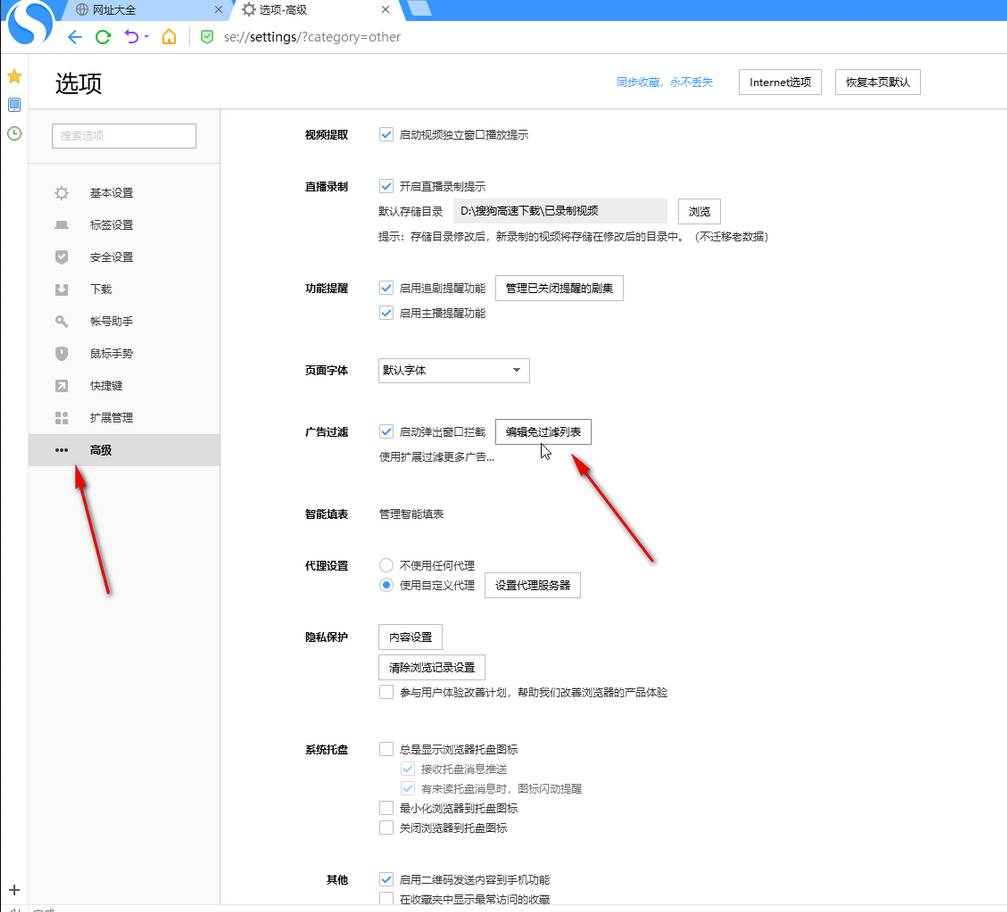This screenshot has height=912, width=1007.
Task: Click the default storage path field
Action: click(560, 211)
